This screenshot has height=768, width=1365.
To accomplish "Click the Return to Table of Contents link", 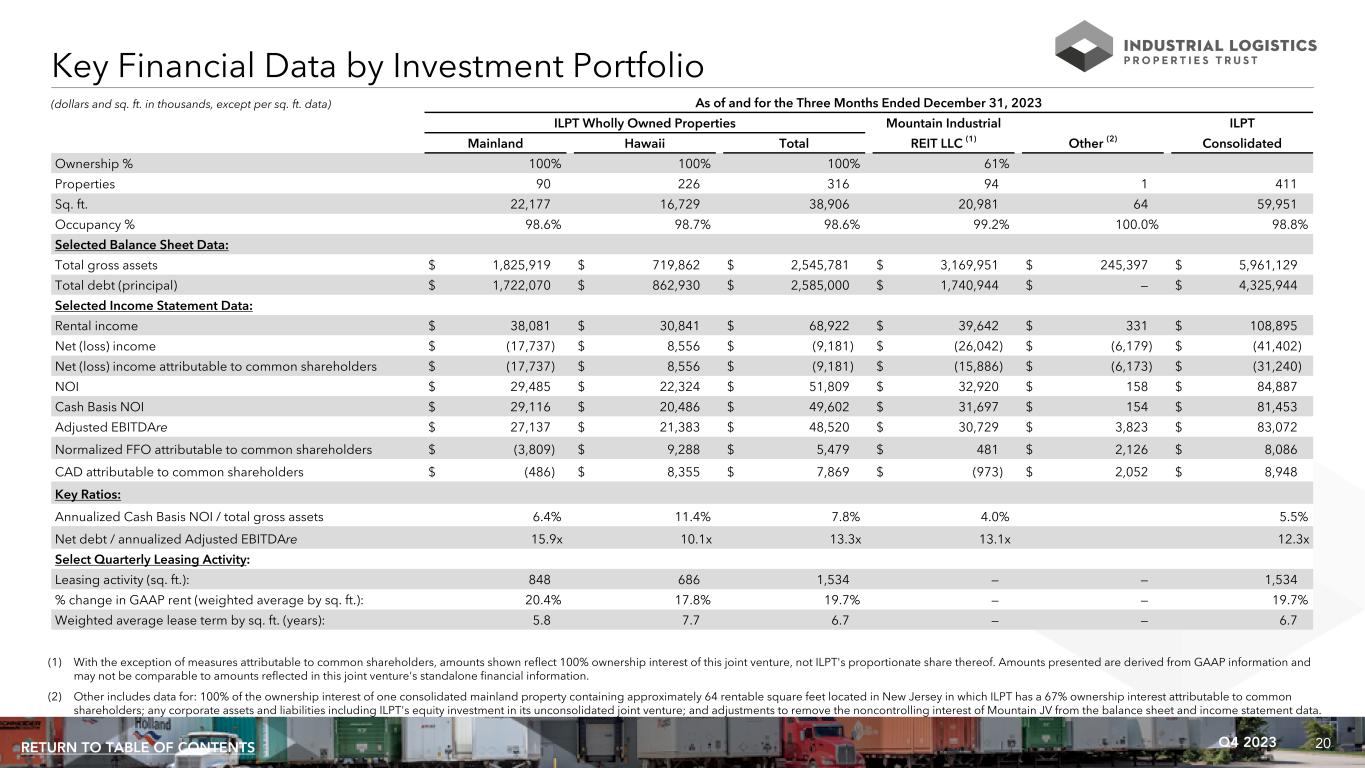I will click(x=138, y=748).
